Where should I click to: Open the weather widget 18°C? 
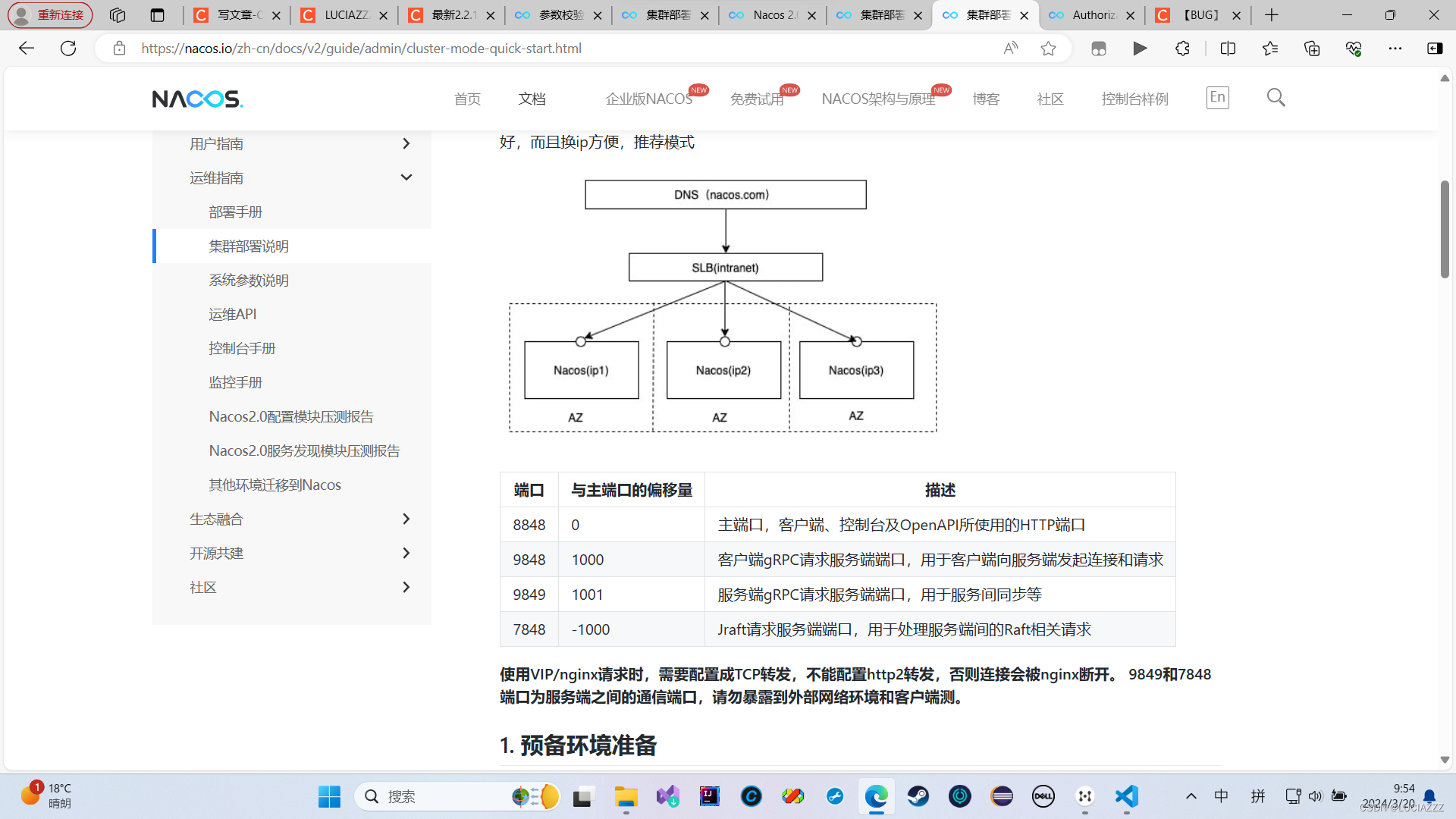point(47,796)
